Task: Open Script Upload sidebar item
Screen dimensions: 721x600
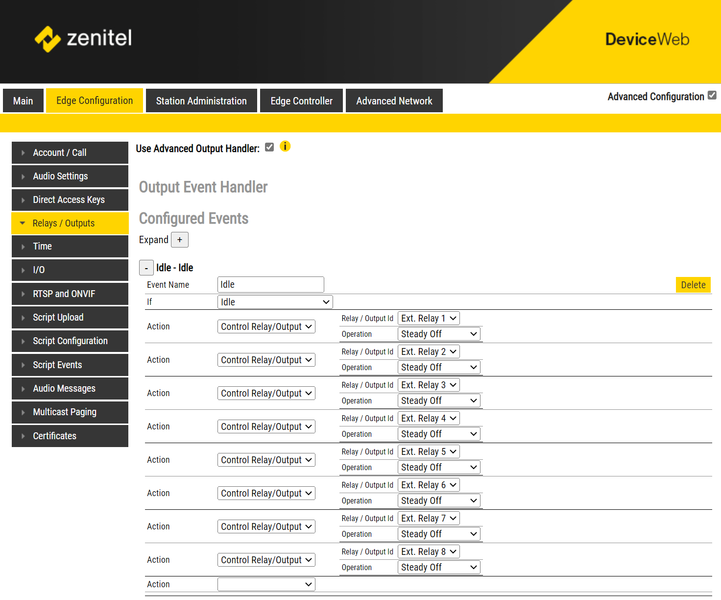Action: 70,317
